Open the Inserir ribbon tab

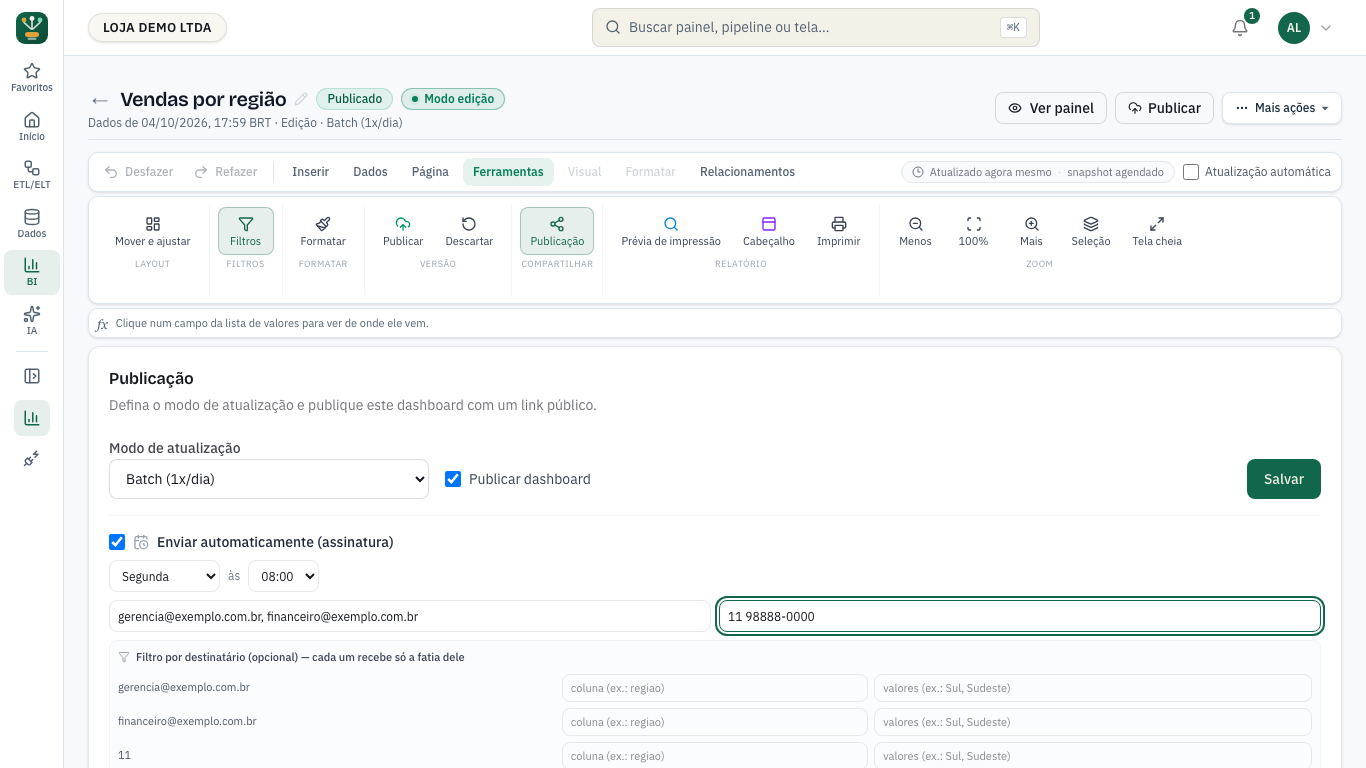pyautogui.click(x=310, y=172)
